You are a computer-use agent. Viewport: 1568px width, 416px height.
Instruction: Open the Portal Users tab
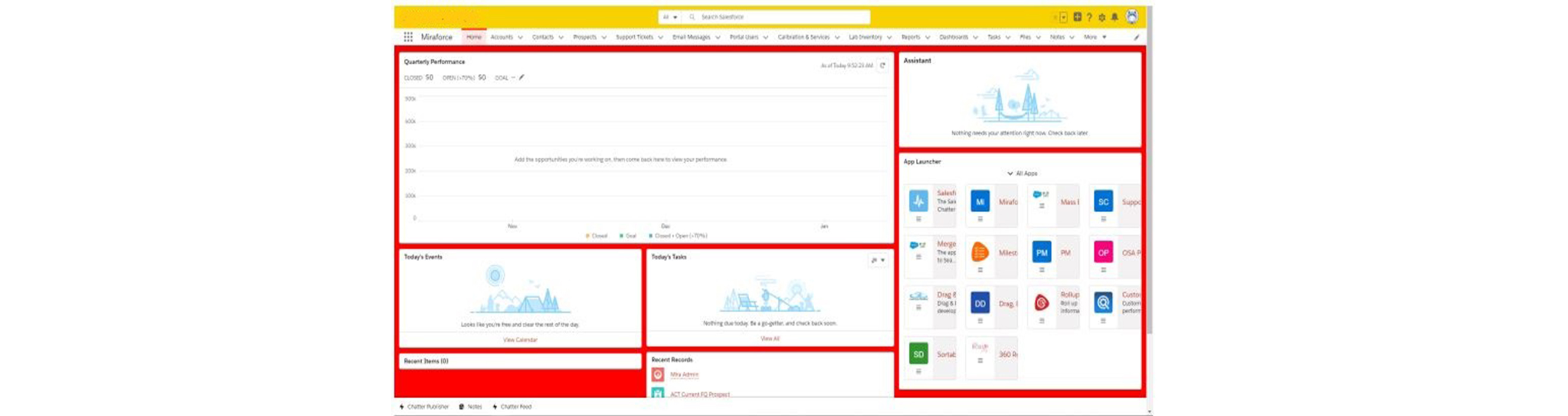[x=744, y=37]
